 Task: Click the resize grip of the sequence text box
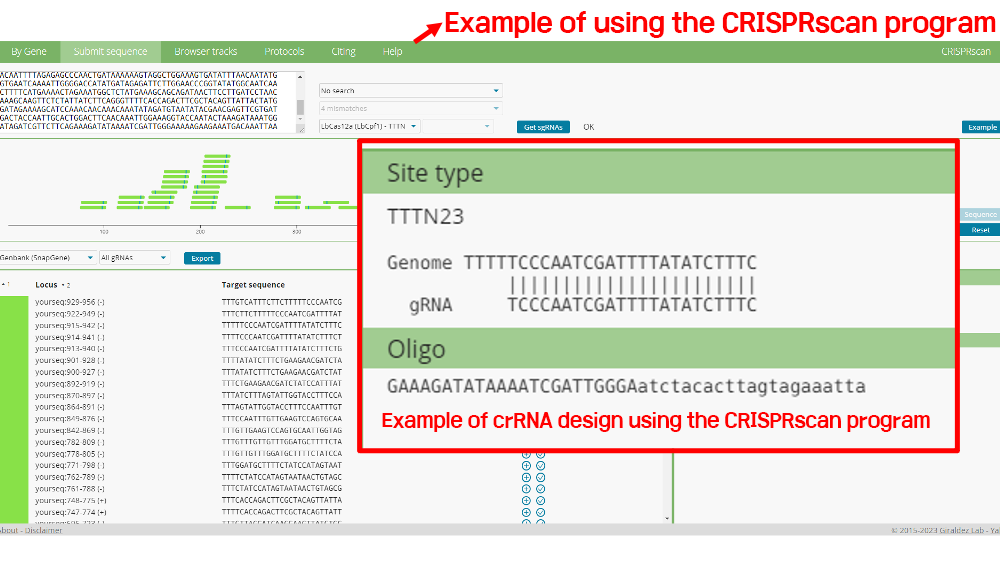pyautogui.click(x=300, y=129)
